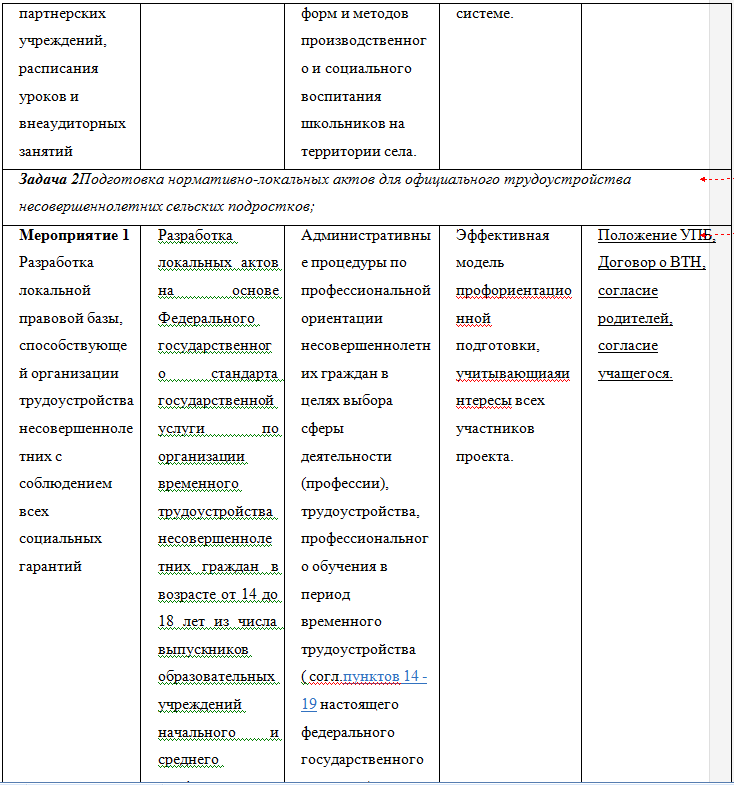
Task: Click the text "18 лет из числа"
Action: click(218, 621)
